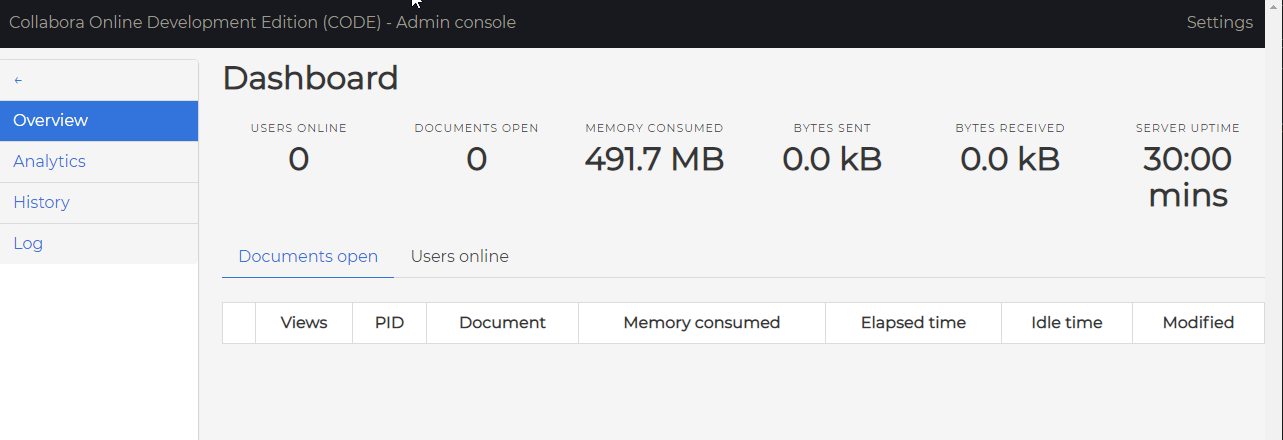This screenshot has width=1283, height=440.
Task: Switch to the Users online tab
Action: pyautogui.click(x=459, y=257)
